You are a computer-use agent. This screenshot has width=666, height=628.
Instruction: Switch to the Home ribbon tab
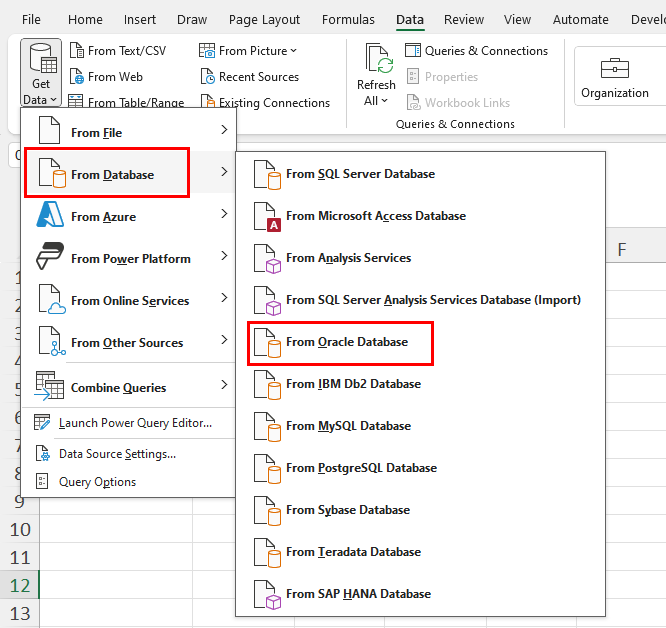coord(85,20)
